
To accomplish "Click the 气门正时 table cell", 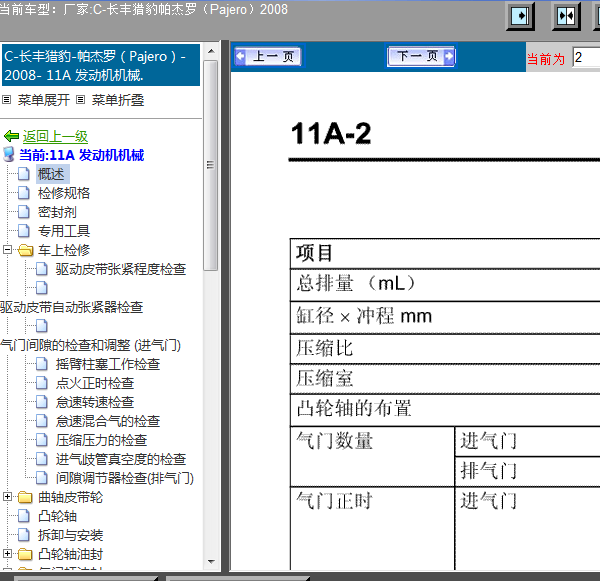I will 372,529.
